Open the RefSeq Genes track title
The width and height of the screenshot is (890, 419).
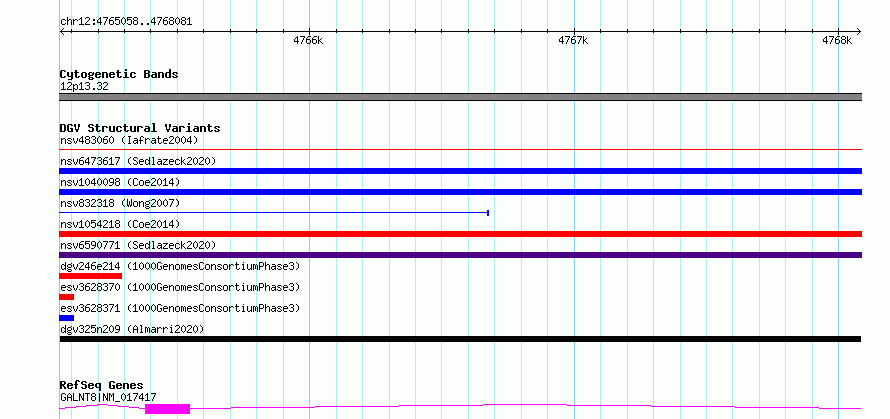[102, 386]
